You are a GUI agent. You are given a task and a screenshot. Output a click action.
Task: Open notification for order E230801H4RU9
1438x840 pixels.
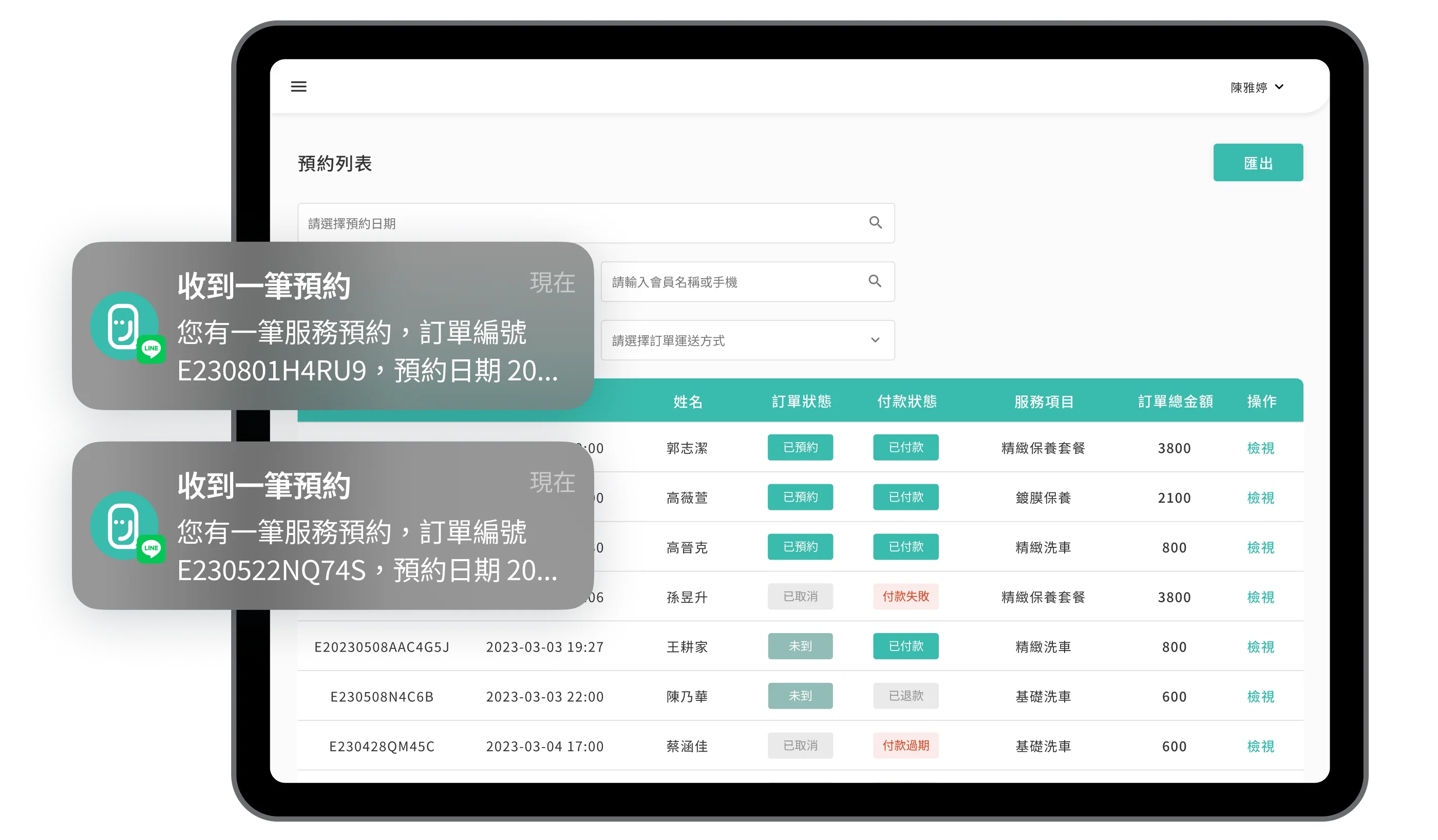click(x=333, y=326)
